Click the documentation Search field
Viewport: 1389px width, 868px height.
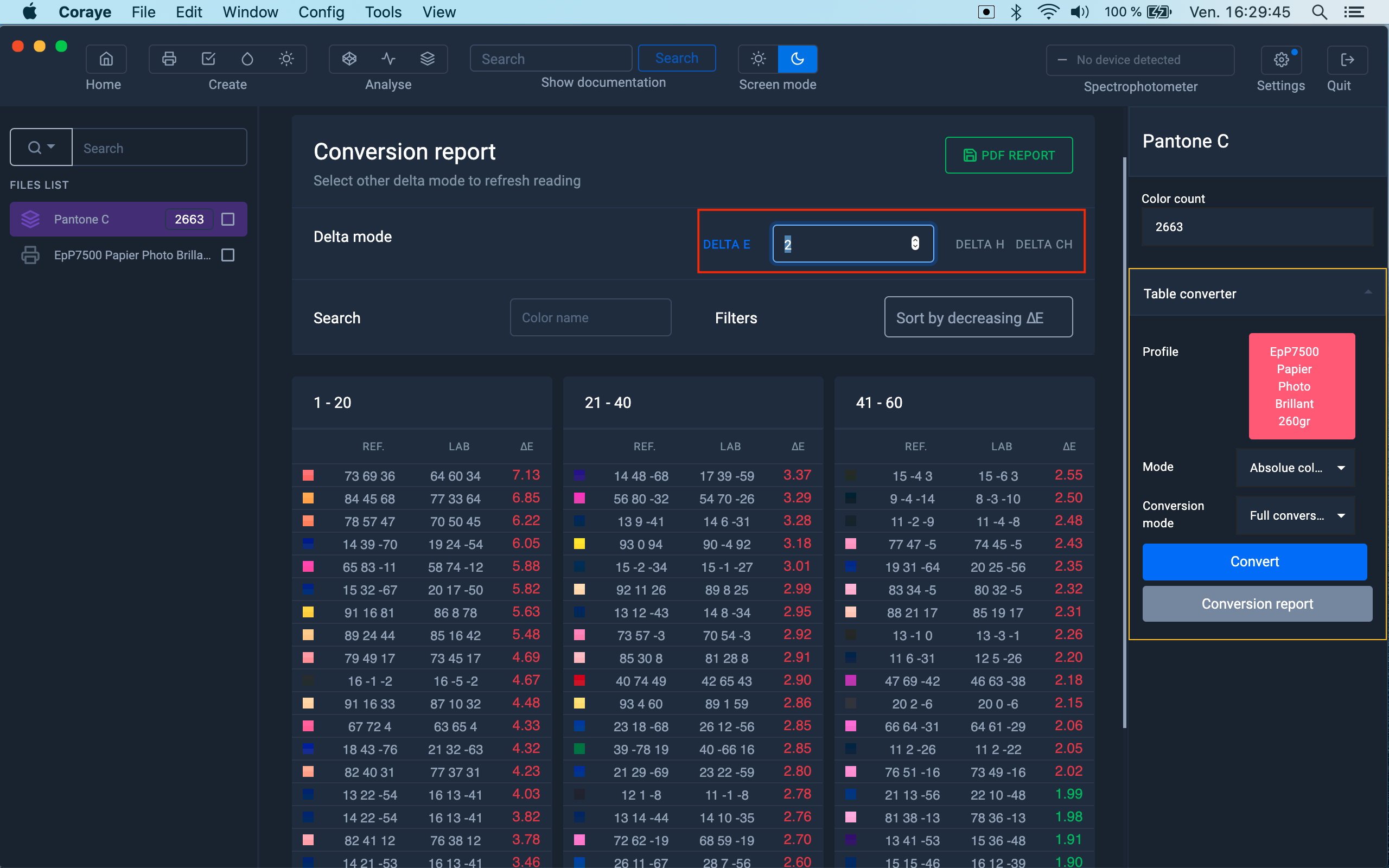[551, 59]
